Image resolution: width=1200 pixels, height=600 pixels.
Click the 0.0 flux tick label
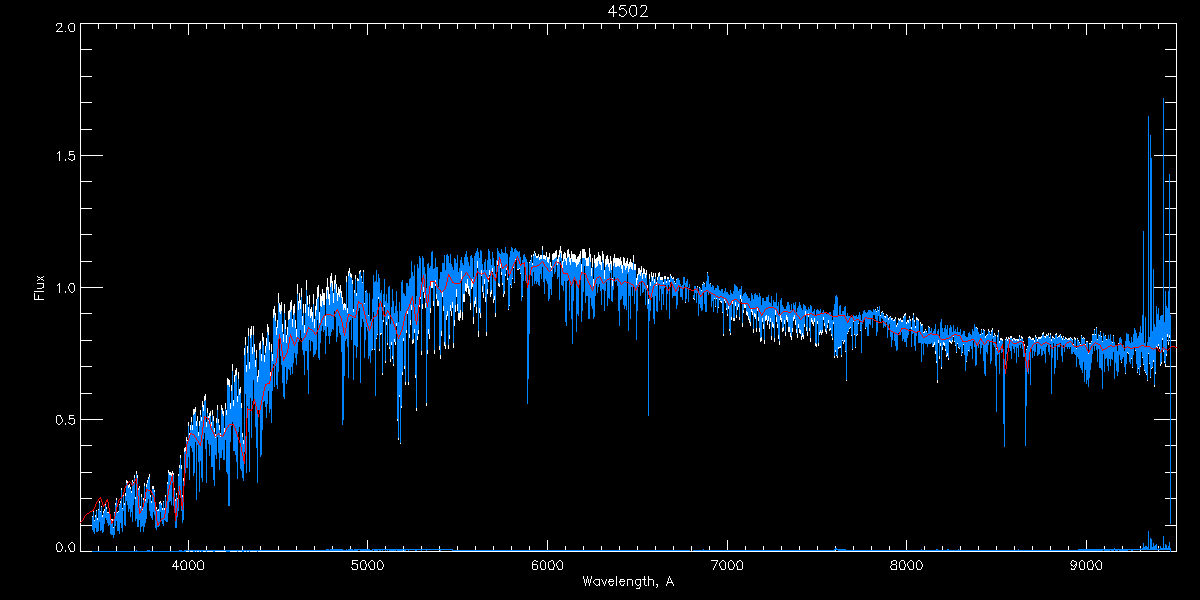pos(65,547)
